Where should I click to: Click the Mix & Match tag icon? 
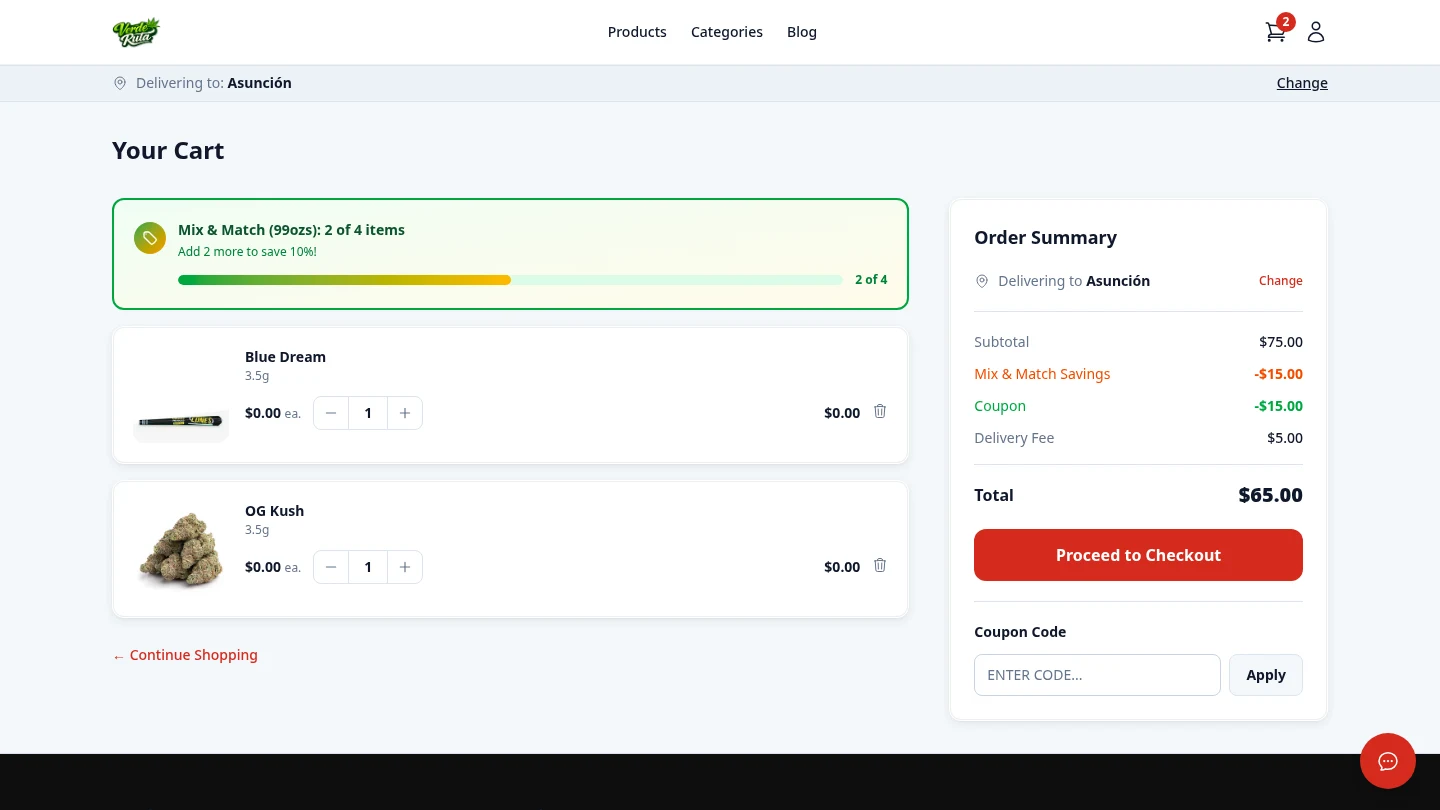pos(150,238)
